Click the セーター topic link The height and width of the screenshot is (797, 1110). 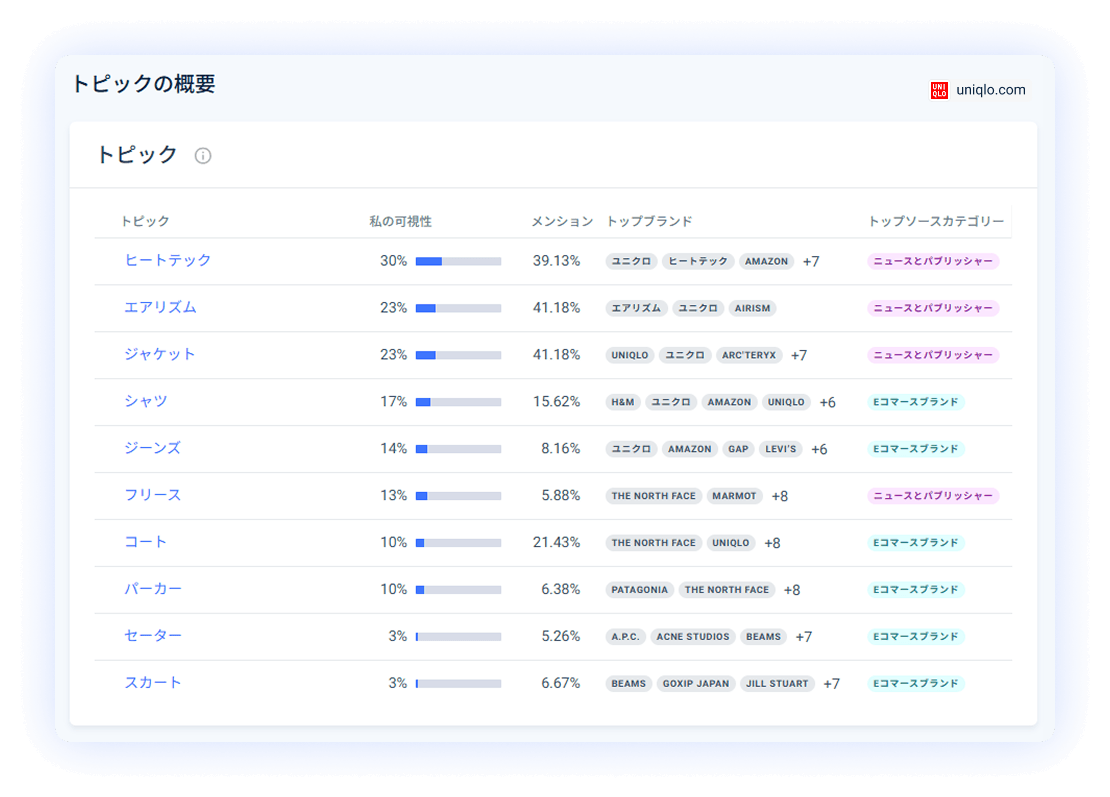click(153, 636)
